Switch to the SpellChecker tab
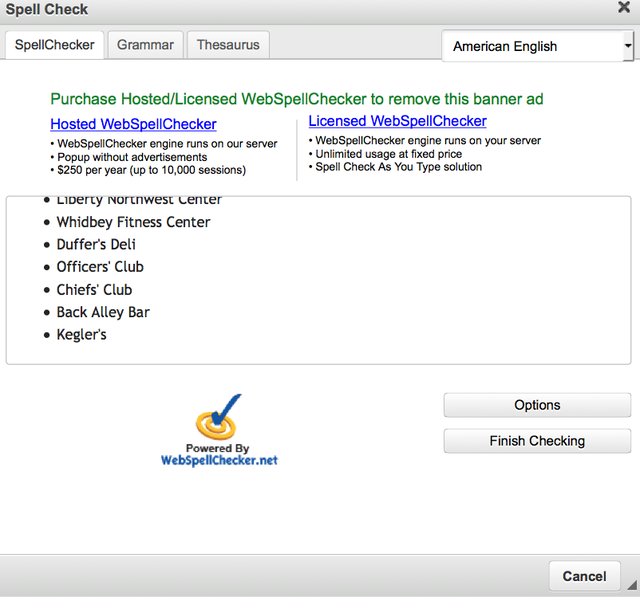This screenshot has height=597, width=640. coord(54,45)
